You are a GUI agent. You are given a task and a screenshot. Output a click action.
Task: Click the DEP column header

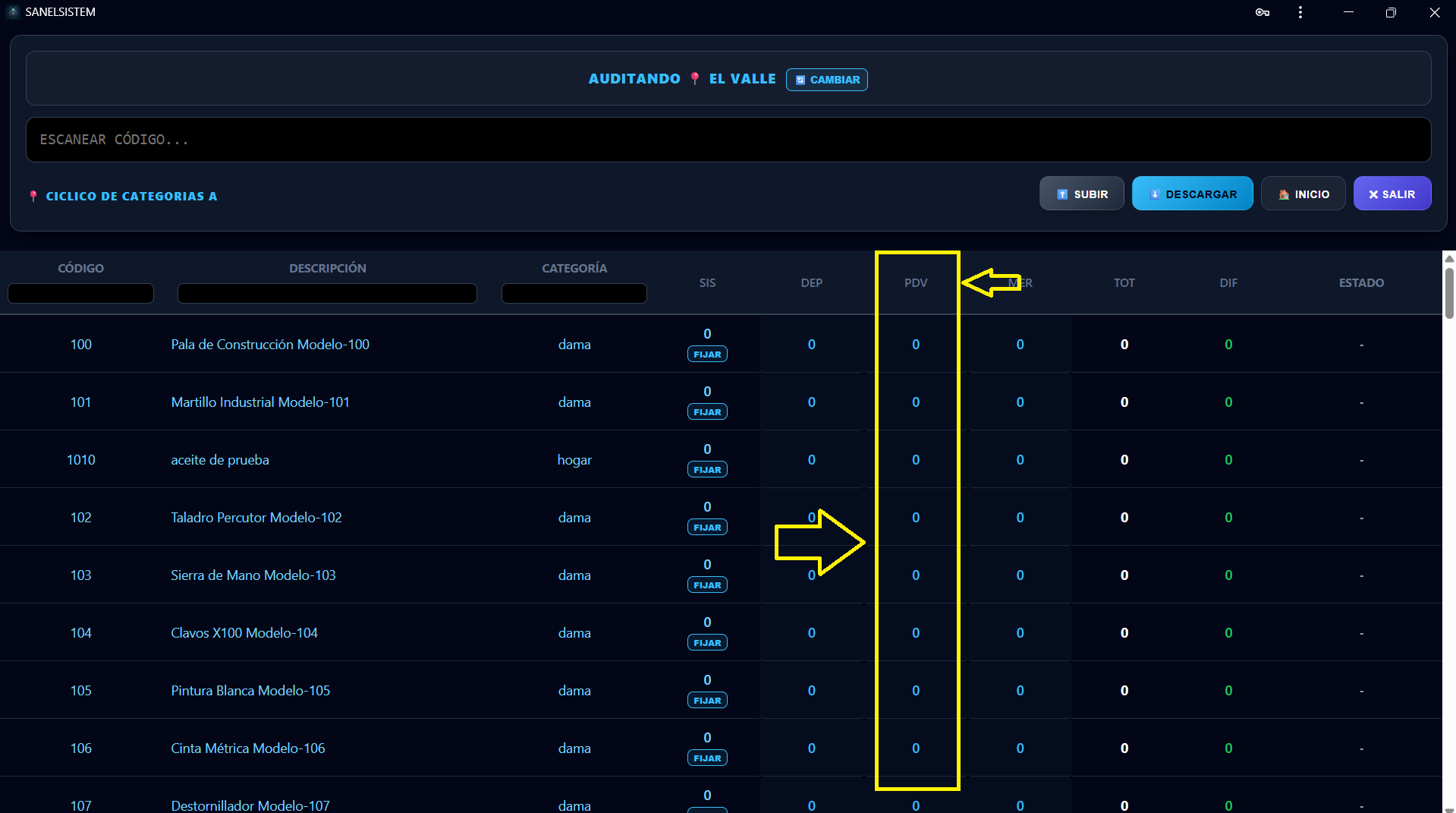point(812,283)
